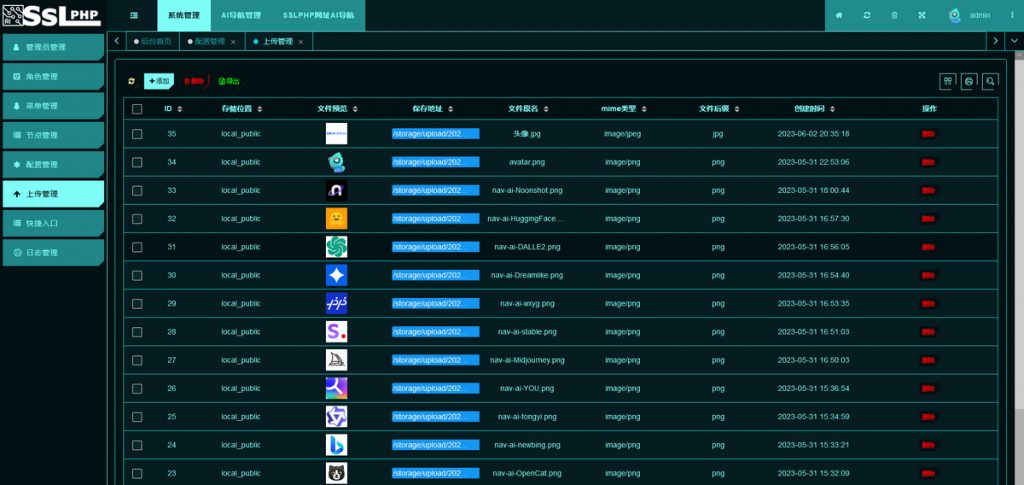1024x485 pixels.
Task: Open the search icon above the table
Action: click(x=989, y=81)
